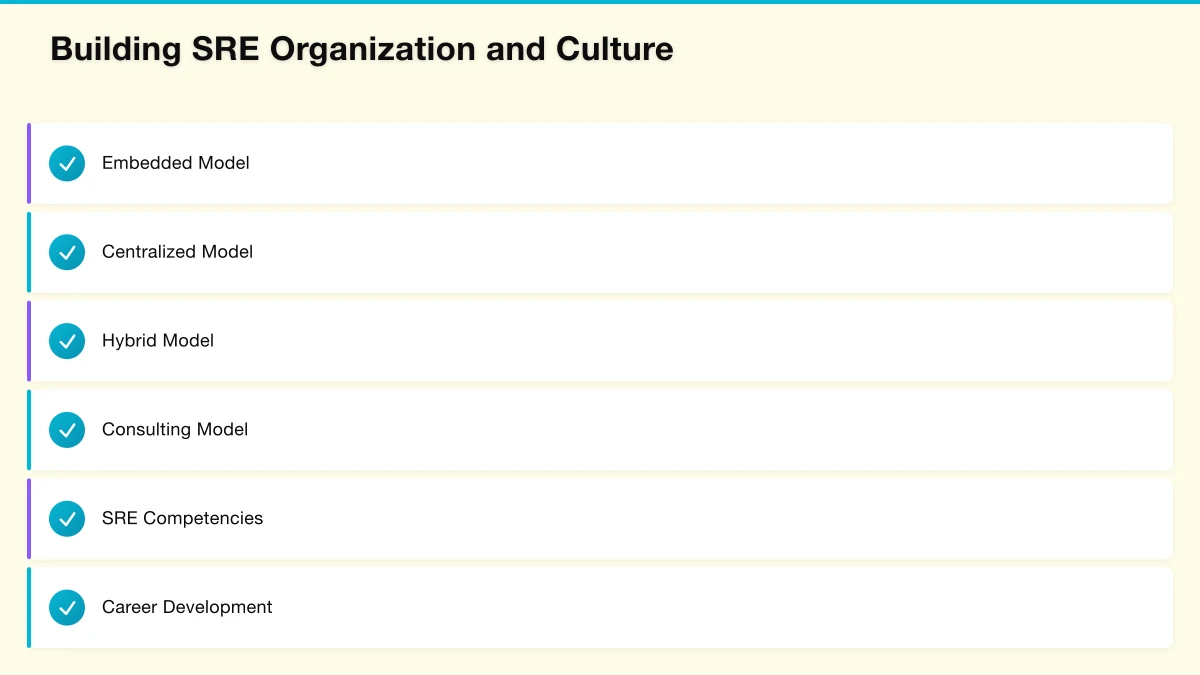Click the 'Consulting Model' text label

(x=175, y=430)
